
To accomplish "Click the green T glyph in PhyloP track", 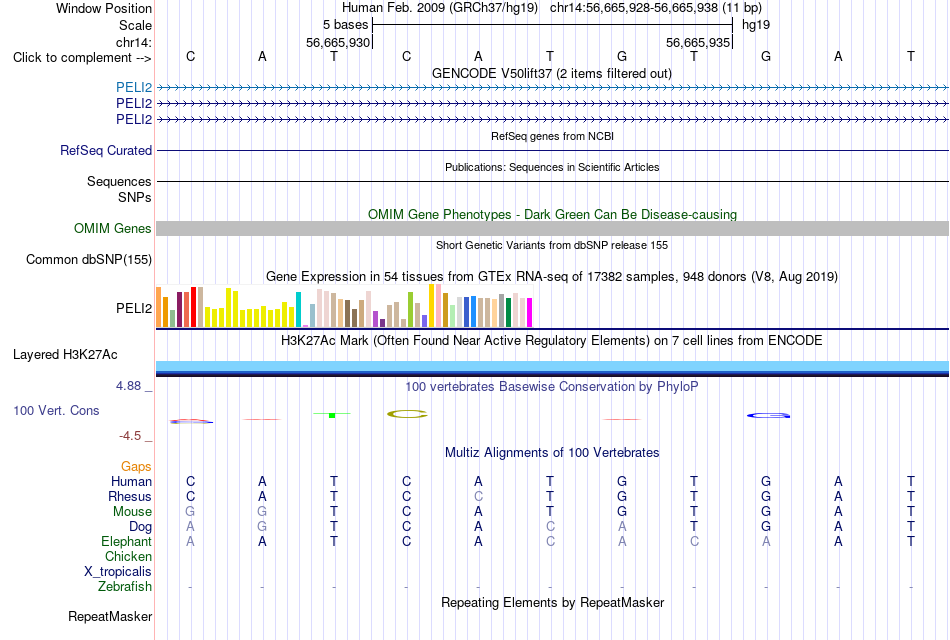I will tap(332, 415).
